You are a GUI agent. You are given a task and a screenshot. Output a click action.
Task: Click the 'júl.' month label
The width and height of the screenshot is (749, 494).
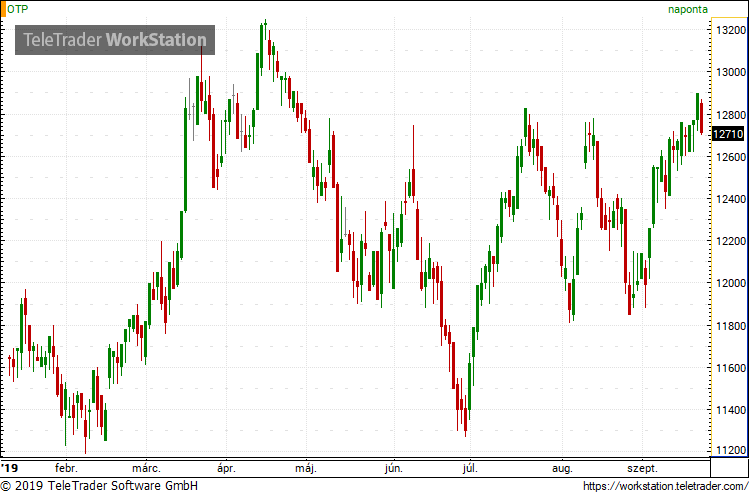pos(471,468)
